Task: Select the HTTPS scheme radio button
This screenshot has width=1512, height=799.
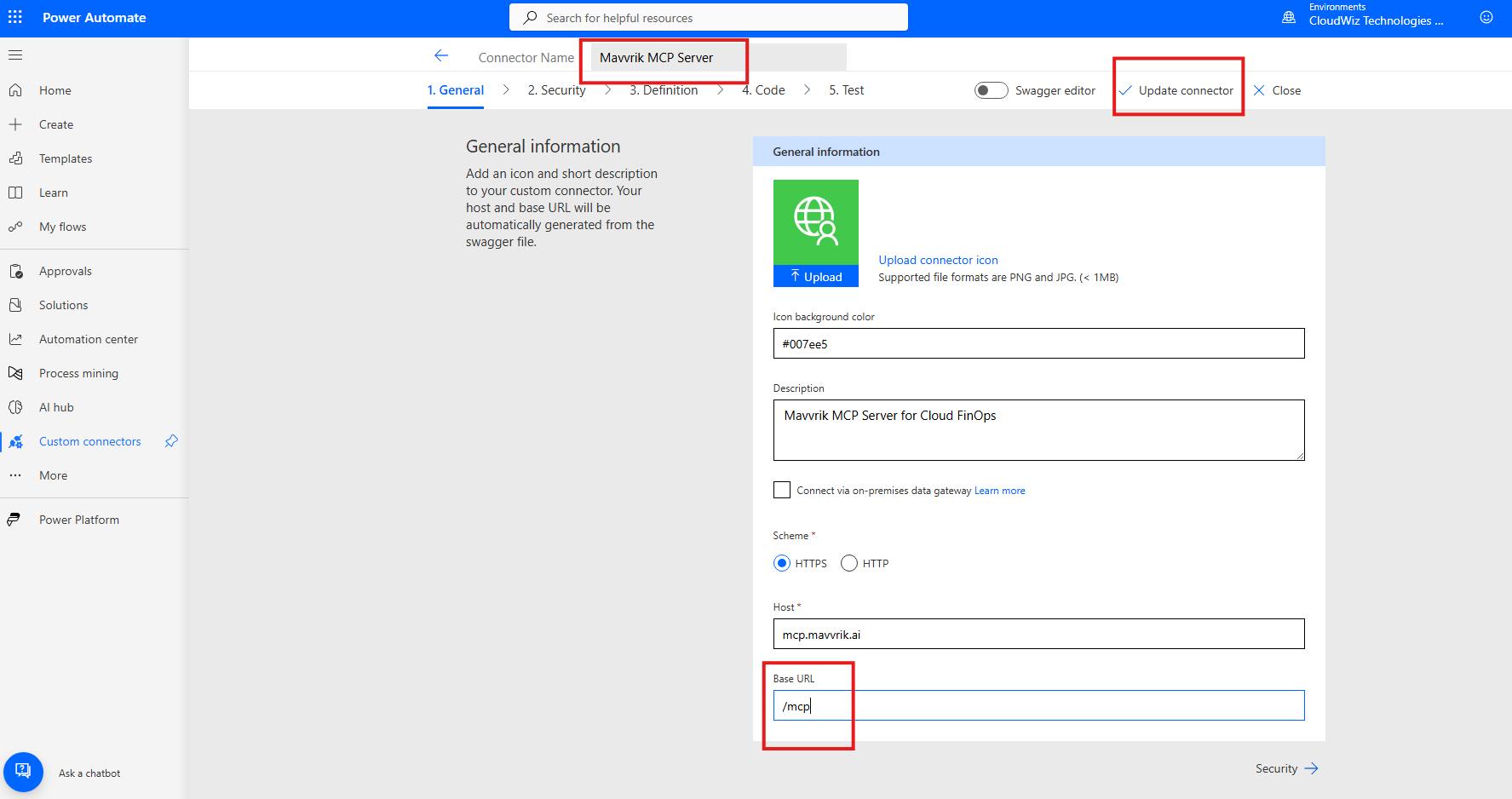Action: [782, 563]
